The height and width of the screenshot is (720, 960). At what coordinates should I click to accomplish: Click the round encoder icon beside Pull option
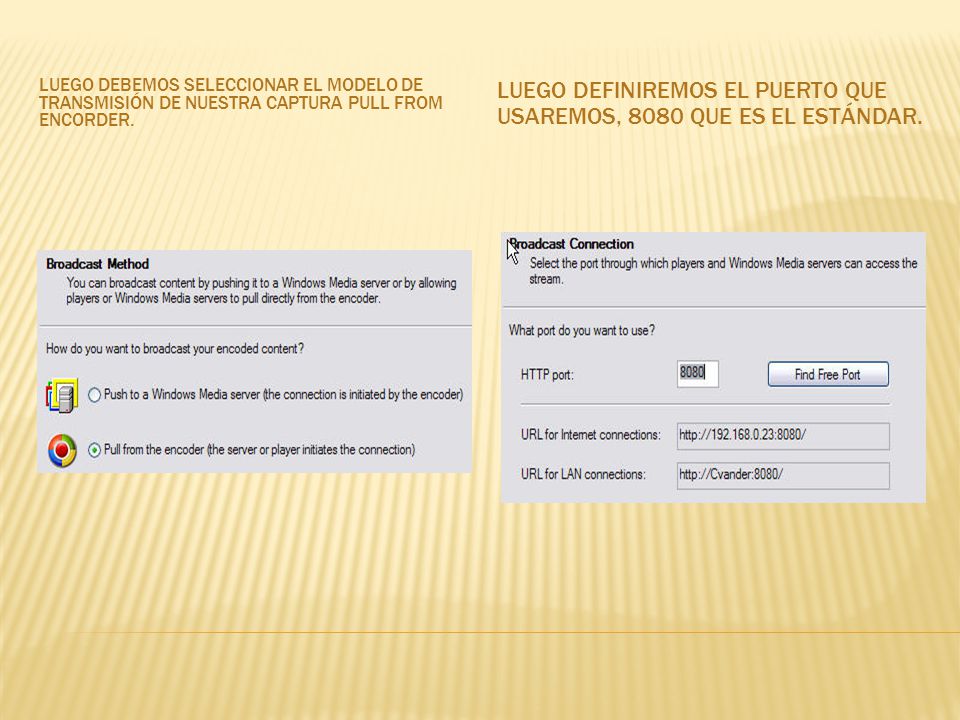coord(62,451)
